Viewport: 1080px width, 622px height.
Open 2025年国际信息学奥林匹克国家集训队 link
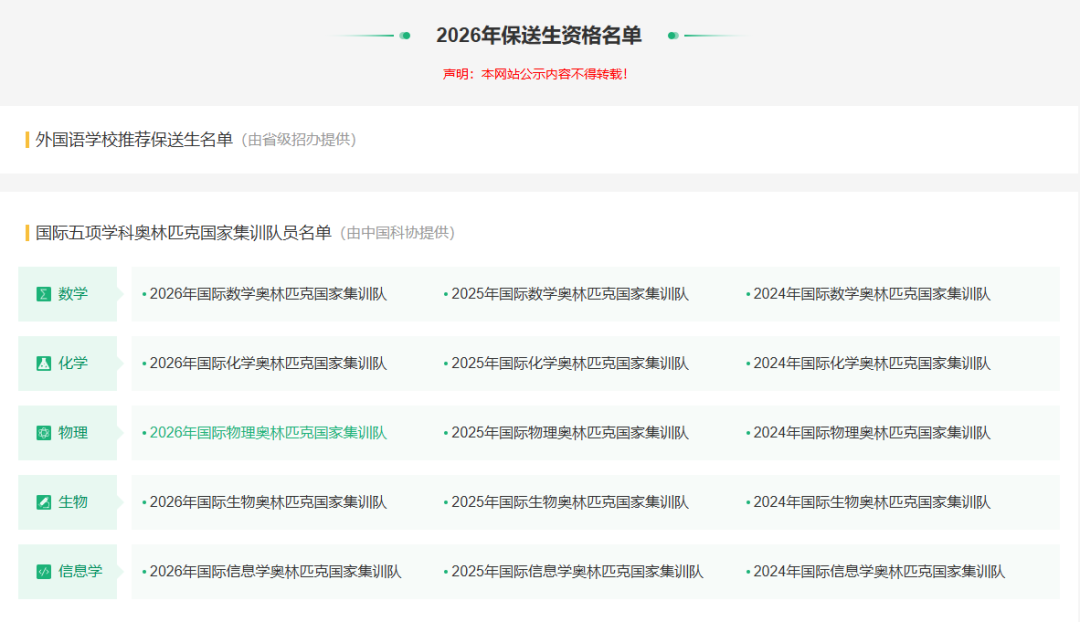(x=577, y=572)
